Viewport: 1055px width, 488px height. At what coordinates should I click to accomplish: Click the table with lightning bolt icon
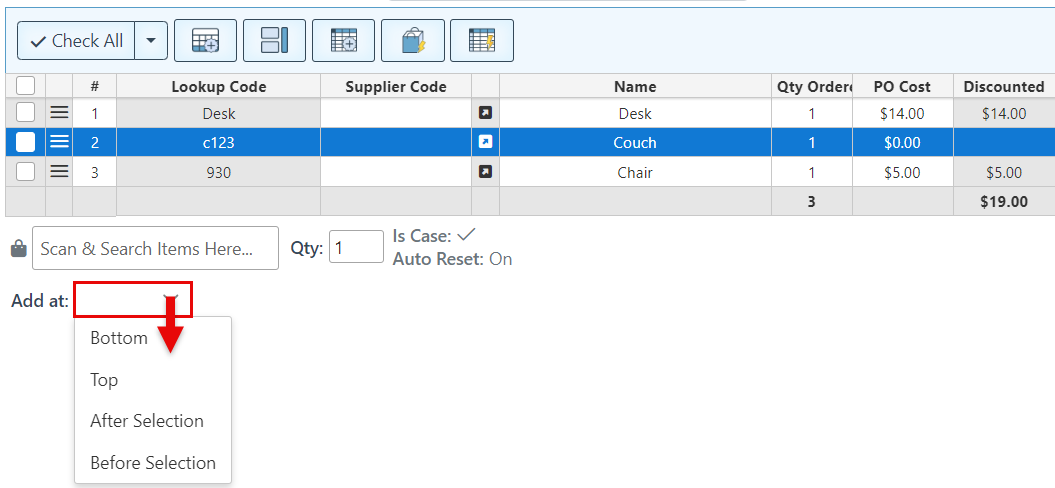click(x=481, y=41)
